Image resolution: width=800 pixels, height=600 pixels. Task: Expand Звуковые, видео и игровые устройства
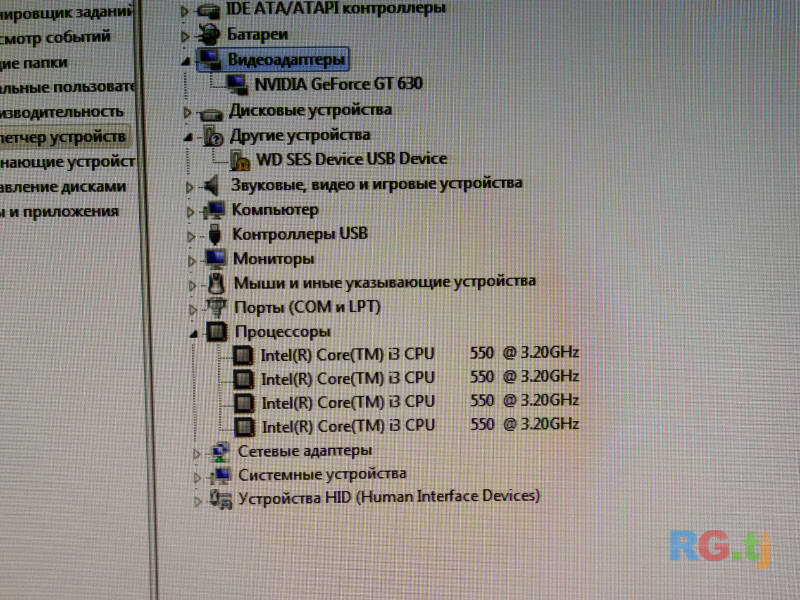point(189,187)
